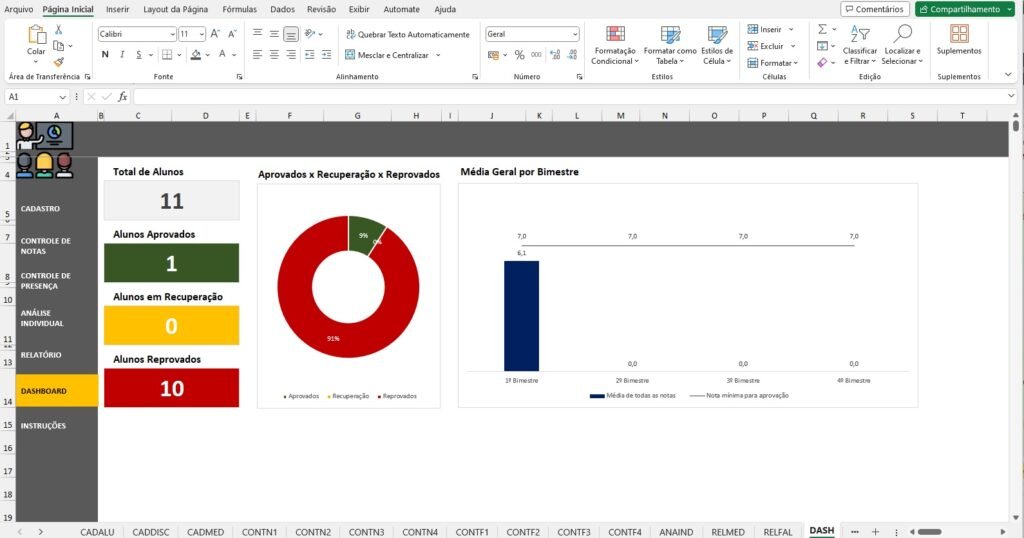Screen dimensions: 1024x538
Task: Click the insert function fx icon
Action: (122, 97)
